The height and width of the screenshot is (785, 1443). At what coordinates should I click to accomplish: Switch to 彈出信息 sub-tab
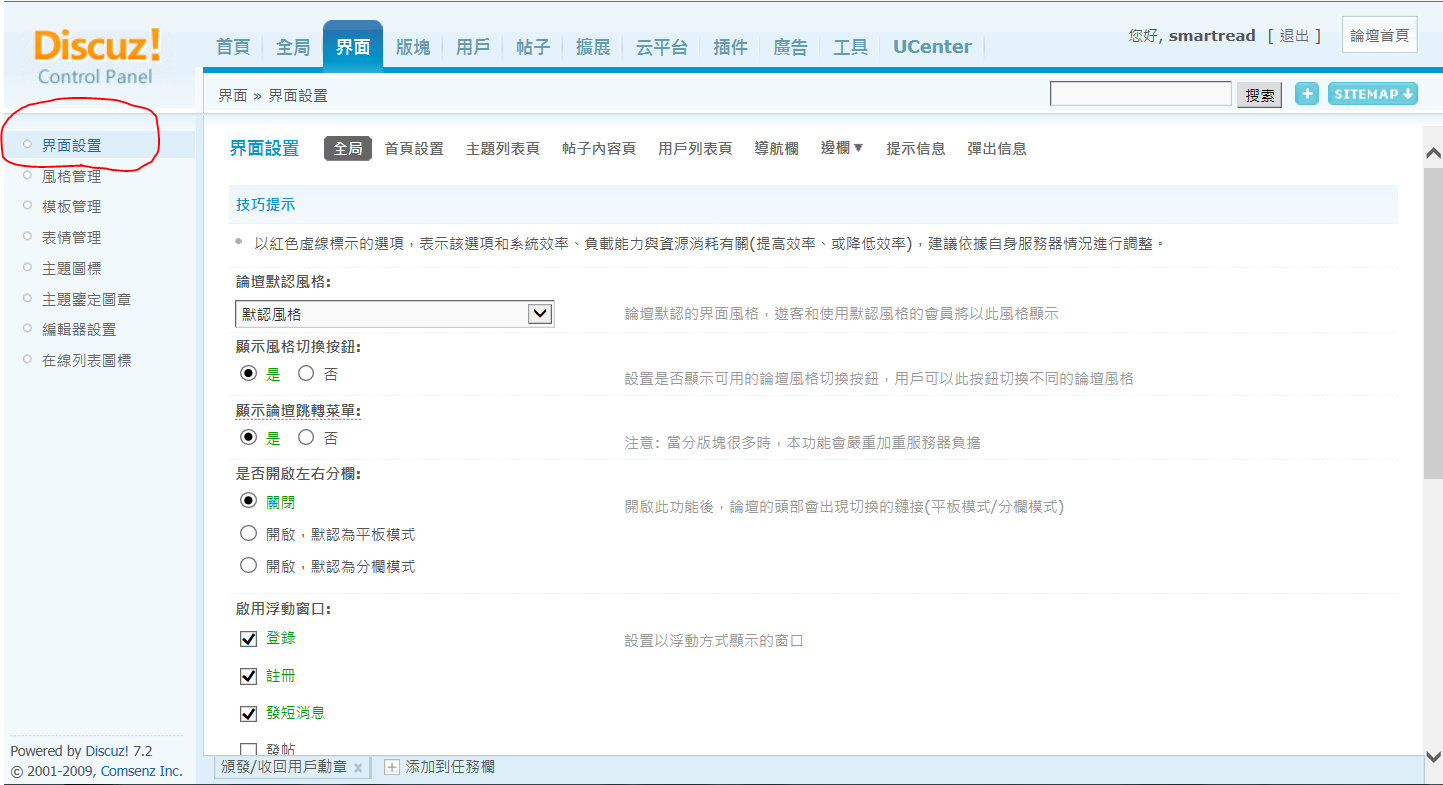[x=997, y=148]
